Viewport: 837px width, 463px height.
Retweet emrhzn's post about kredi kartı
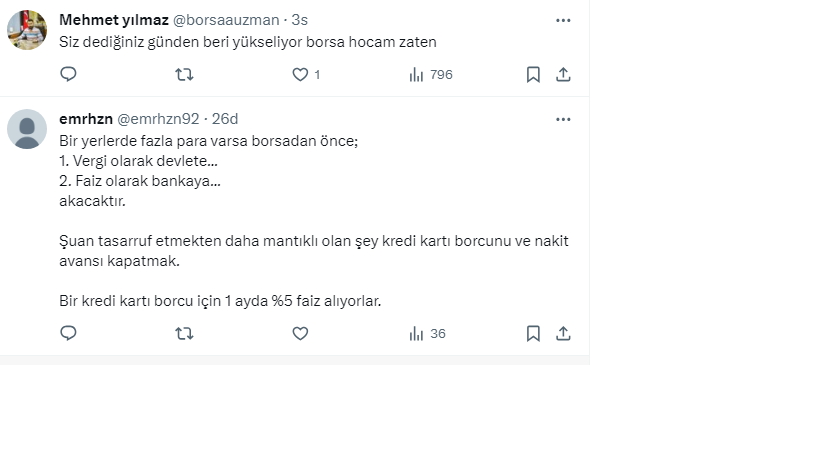pos(184,334)
